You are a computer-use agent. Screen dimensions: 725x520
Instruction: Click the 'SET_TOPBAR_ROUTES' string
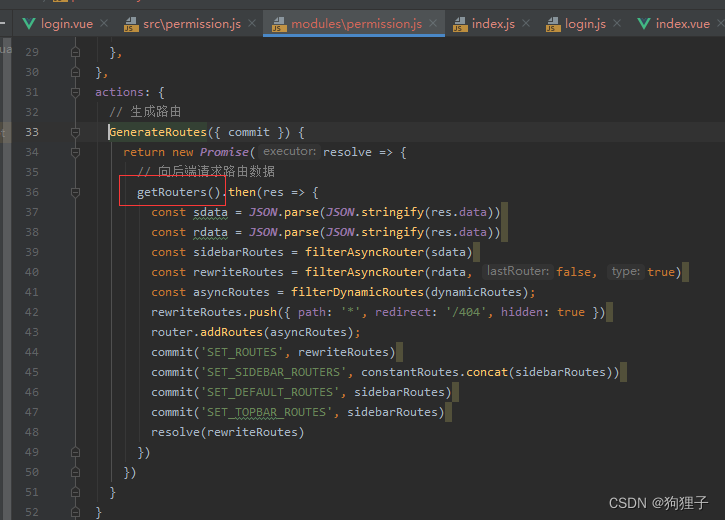point(266,412)
